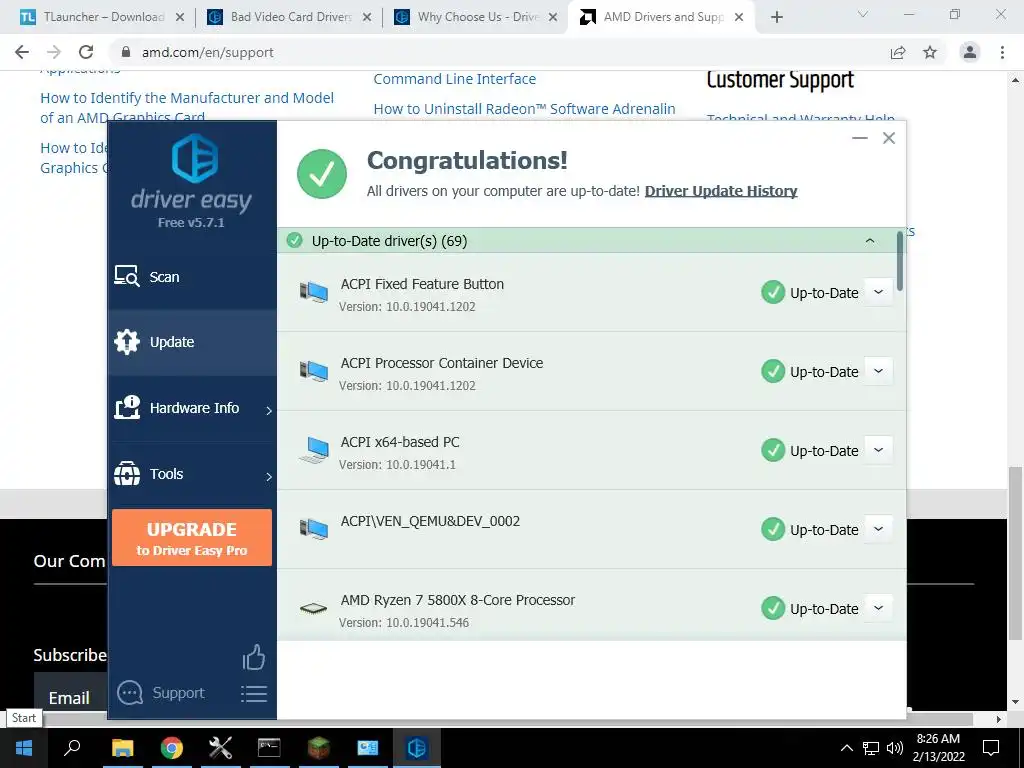Open Hardware Info in sidebar
Image resolution: width=1024 pixels, height=768 pixels.
(192, 408)
